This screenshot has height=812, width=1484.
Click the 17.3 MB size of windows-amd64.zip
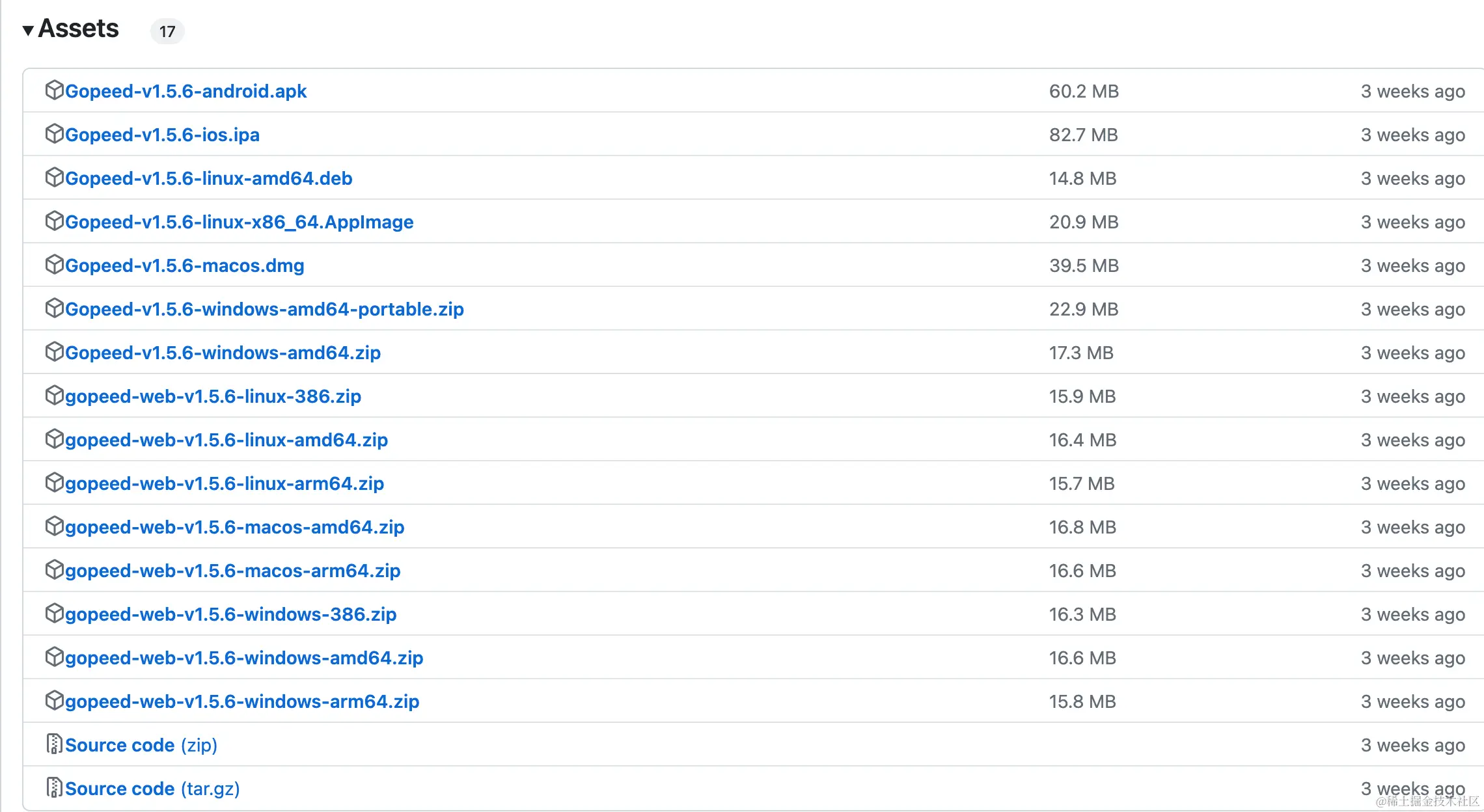tap(1081, 353)
